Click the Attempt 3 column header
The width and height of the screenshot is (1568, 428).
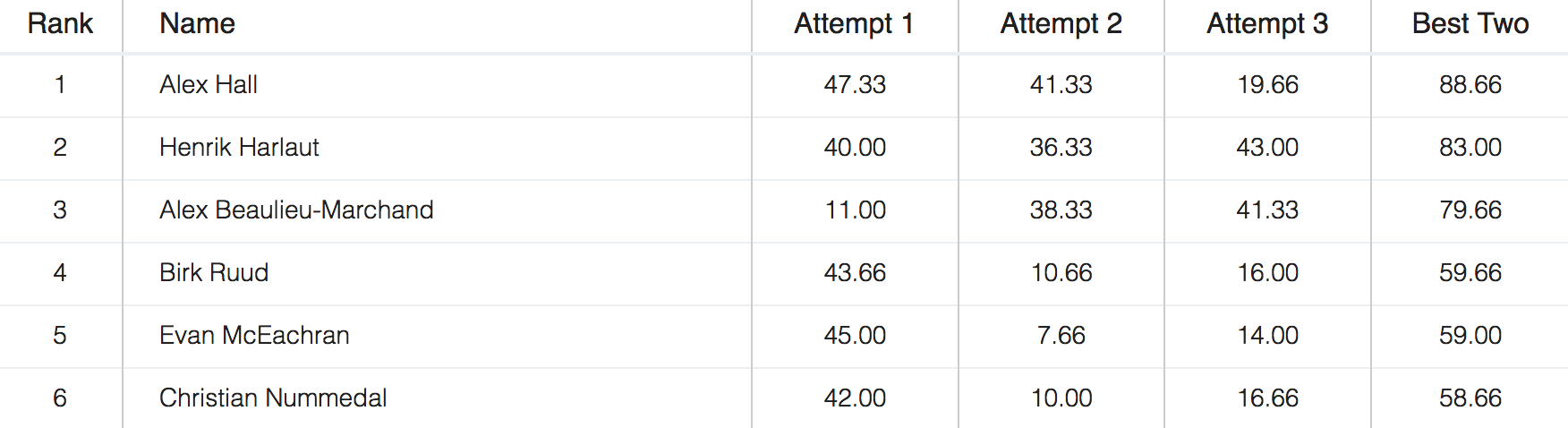(1266, 24)
